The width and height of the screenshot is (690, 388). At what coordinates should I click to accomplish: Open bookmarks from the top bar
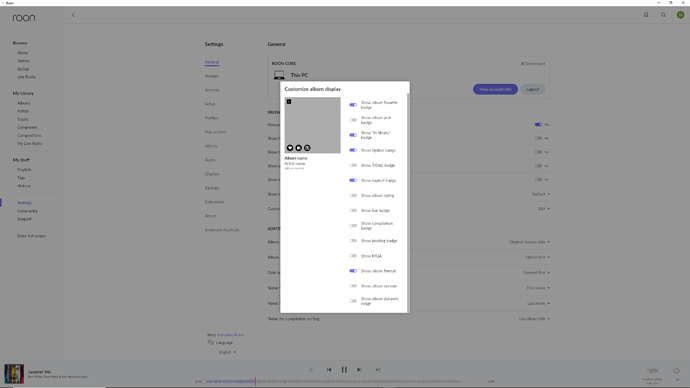(x=646, y=15)
